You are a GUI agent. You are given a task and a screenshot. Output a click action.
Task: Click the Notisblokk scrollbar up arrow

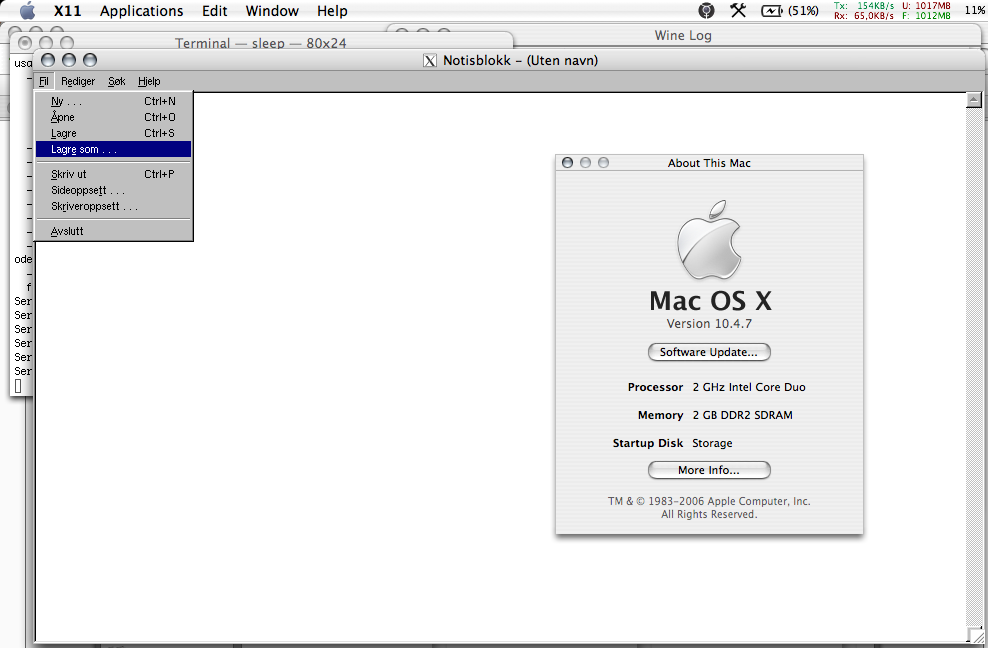click(974, 100)
